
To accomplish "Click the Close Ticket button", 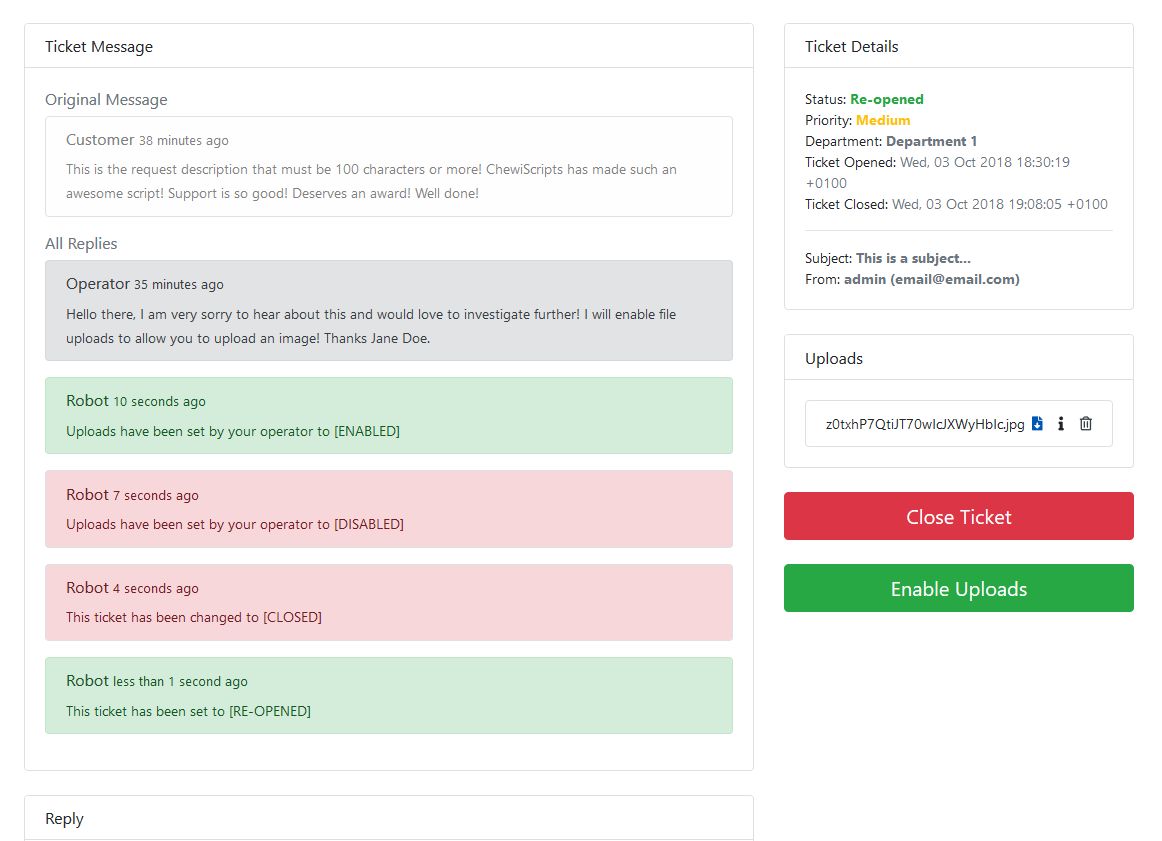I will point(958,516).
